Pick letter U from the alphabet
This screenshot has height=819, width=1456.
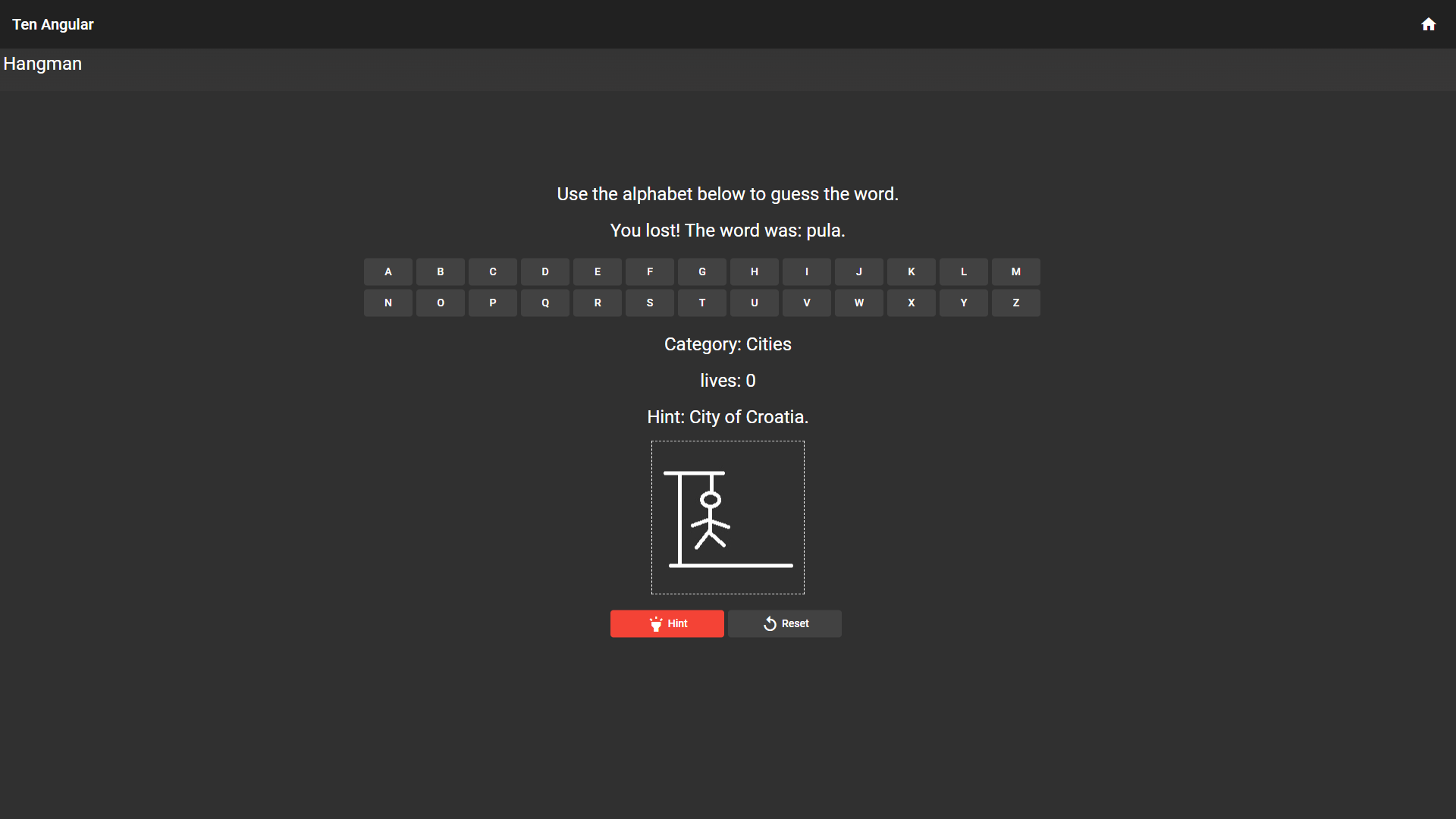tap(755, 303)
